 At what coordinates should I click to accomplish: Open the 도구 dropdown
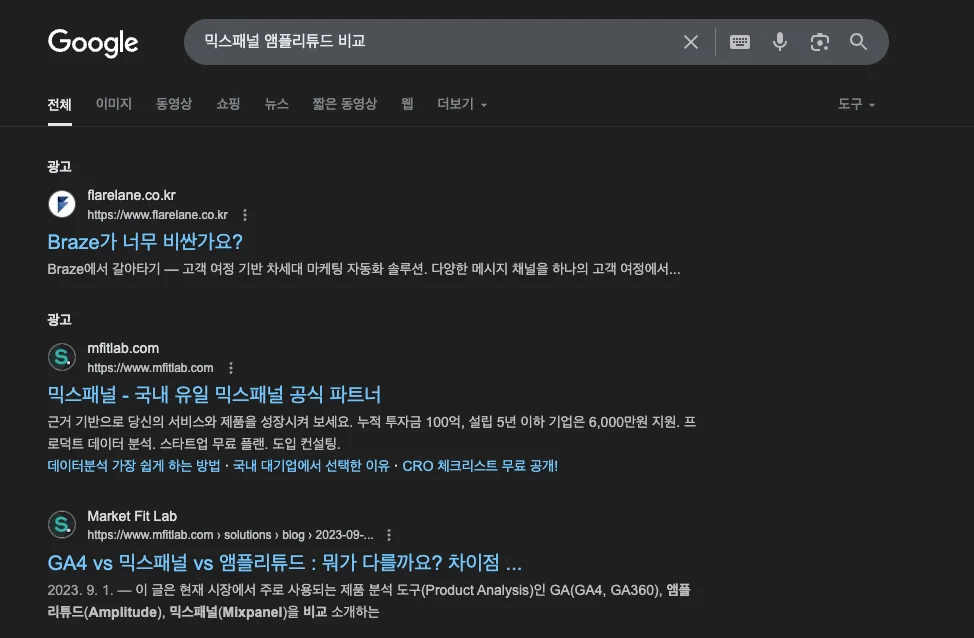pos(856,104)
